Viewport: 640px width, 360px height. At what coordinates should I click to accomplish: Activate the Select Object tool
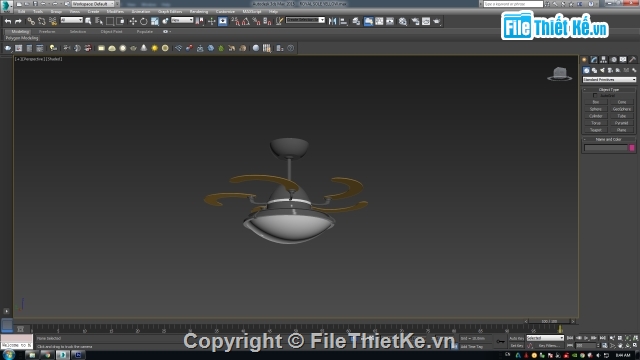pyautogui.click(x=88, y=21)
